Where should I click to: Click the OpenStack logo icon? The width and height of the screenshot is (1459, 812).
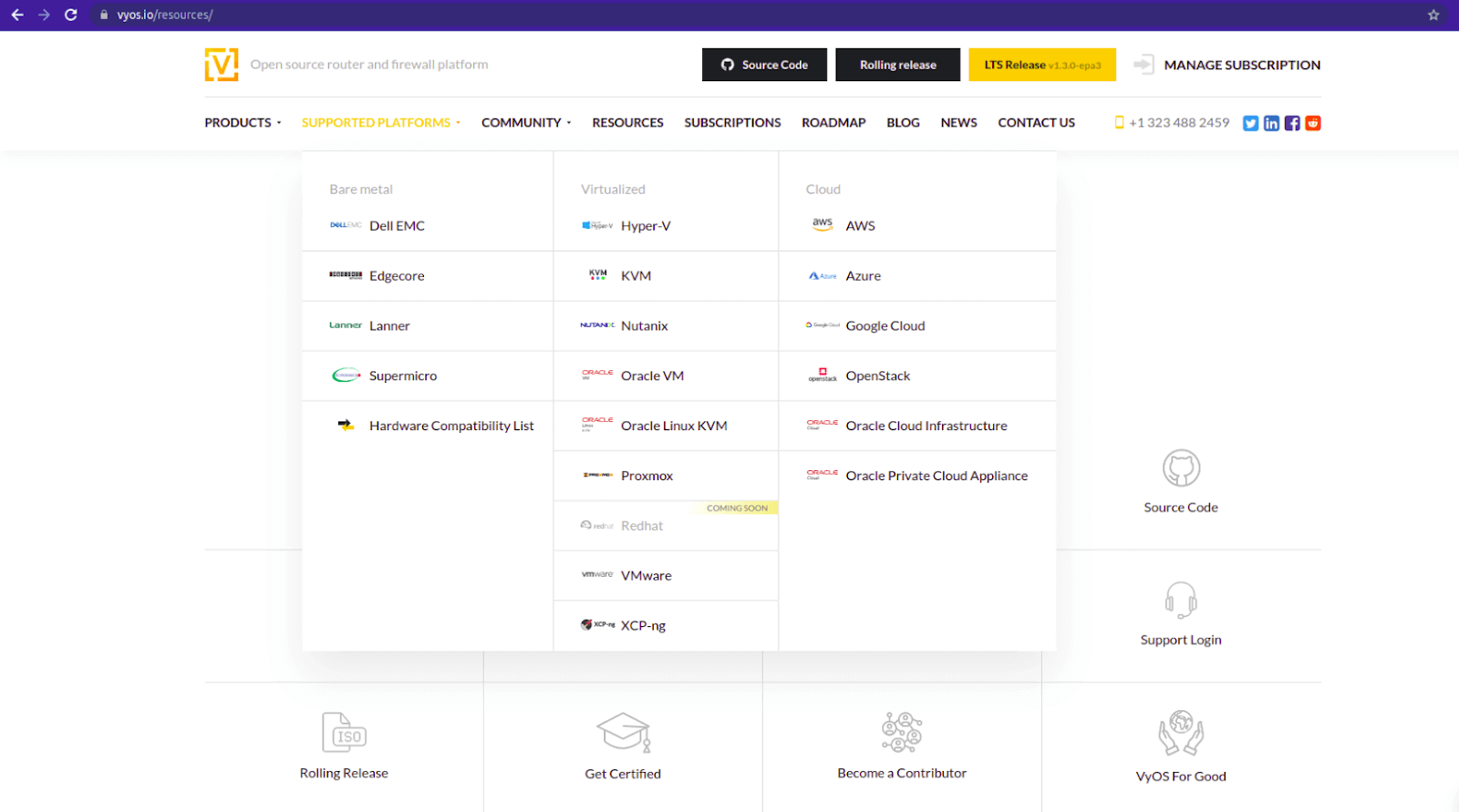click(x=823, y=375)
